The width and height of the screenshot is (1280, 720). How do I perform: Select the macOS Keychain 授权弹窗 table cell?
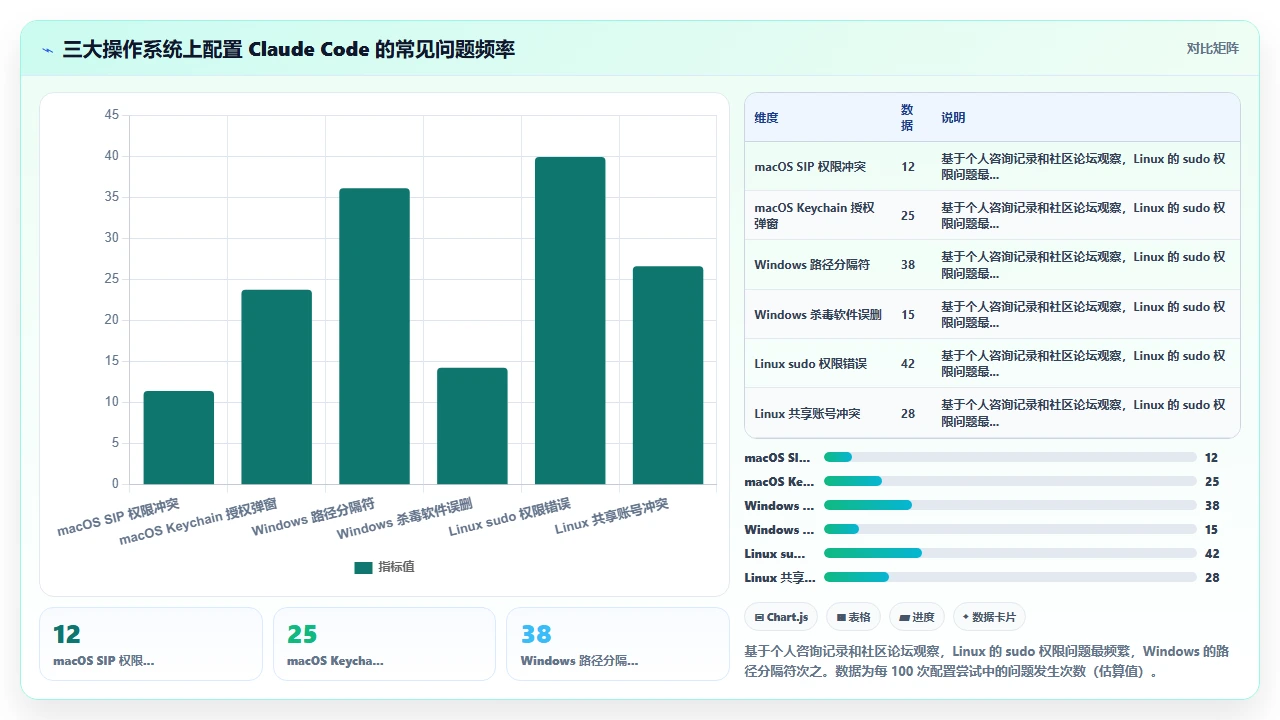tap(815, 216)
